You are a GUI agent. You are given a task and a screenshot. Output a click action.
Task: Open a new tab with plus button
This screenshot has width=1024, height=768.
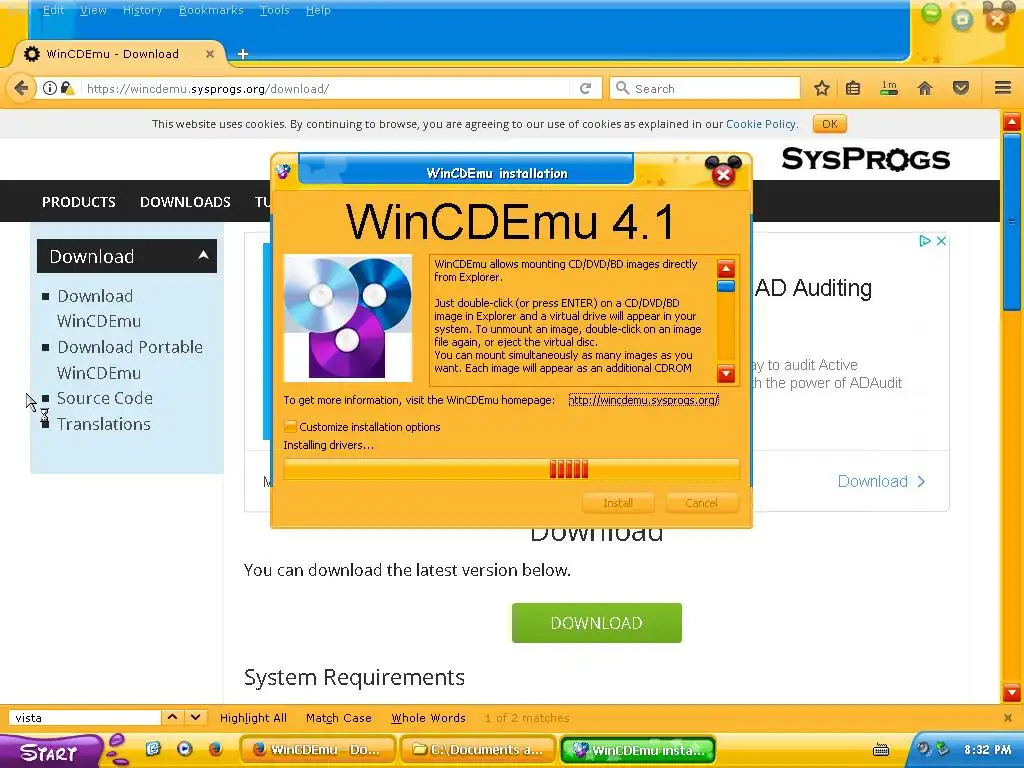[243, 54]
